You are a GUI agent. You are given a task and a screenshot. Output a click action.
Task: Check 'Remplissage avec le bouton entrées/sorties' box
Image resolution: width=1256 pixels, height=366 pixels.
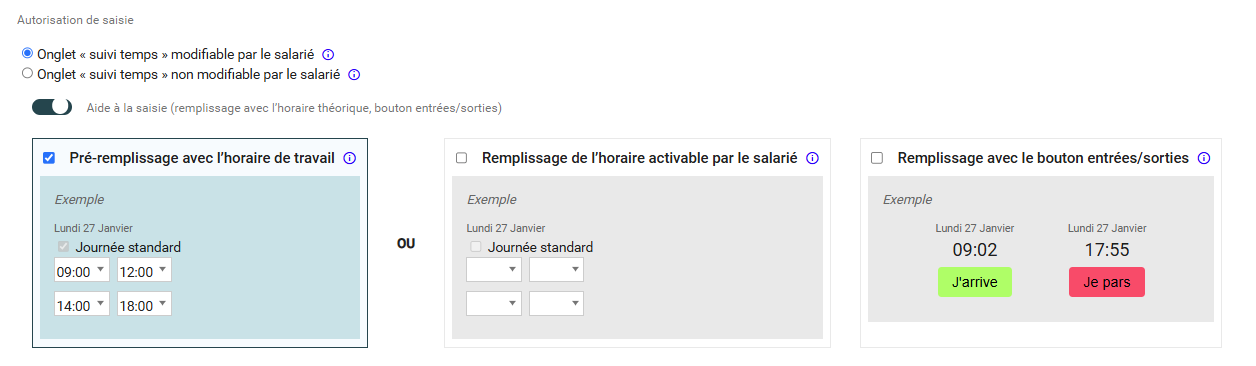(x=877, y=158)
